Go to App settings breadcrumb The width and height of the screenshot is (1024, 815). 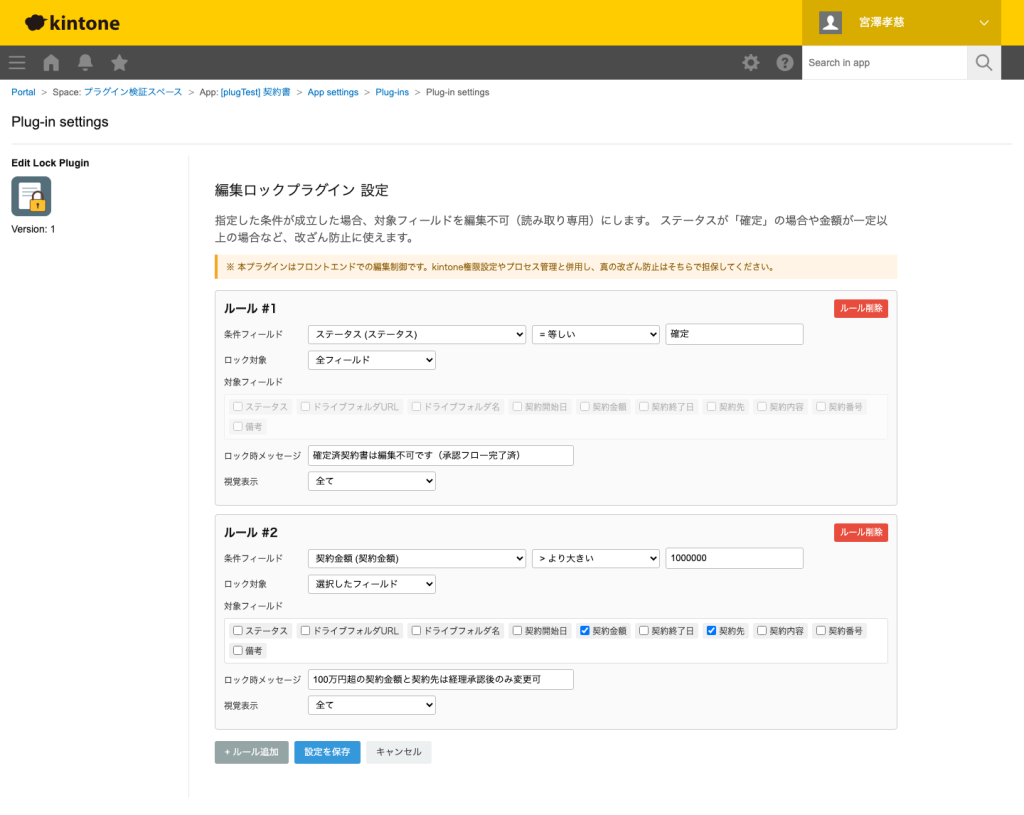click(x=332, y=92)
